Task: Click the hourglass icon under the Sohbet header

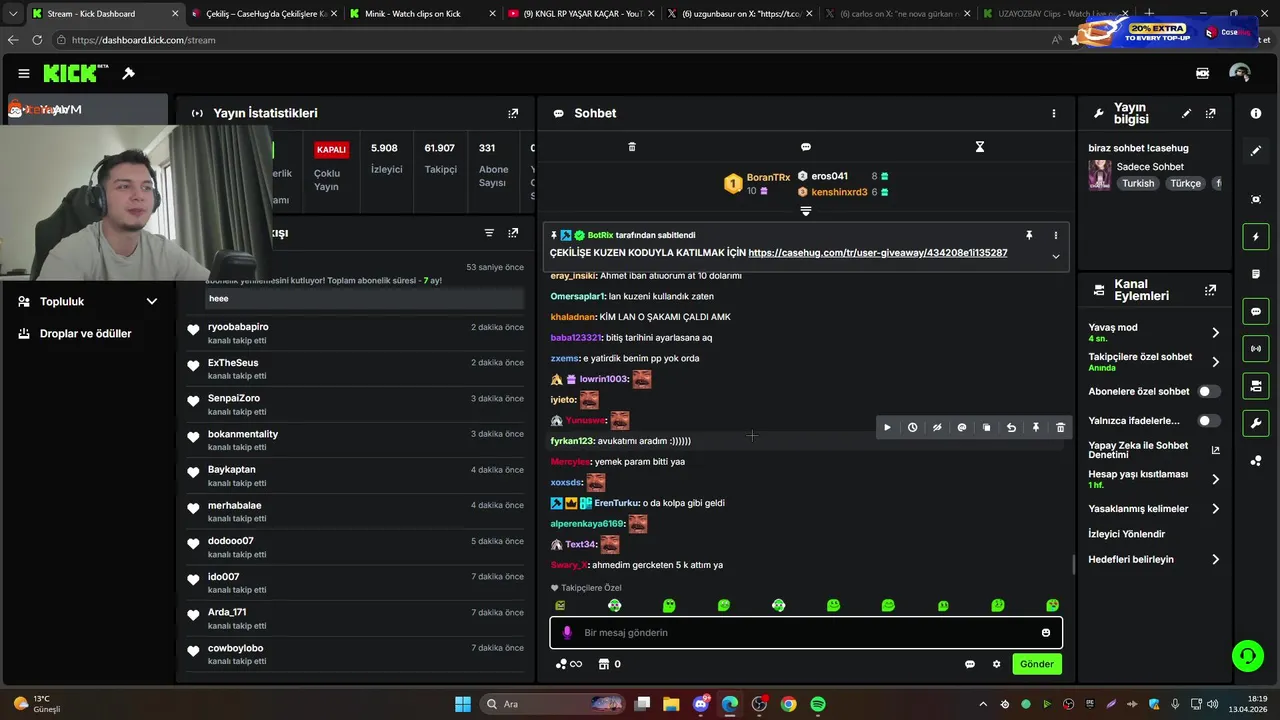Action: (980, 147)
